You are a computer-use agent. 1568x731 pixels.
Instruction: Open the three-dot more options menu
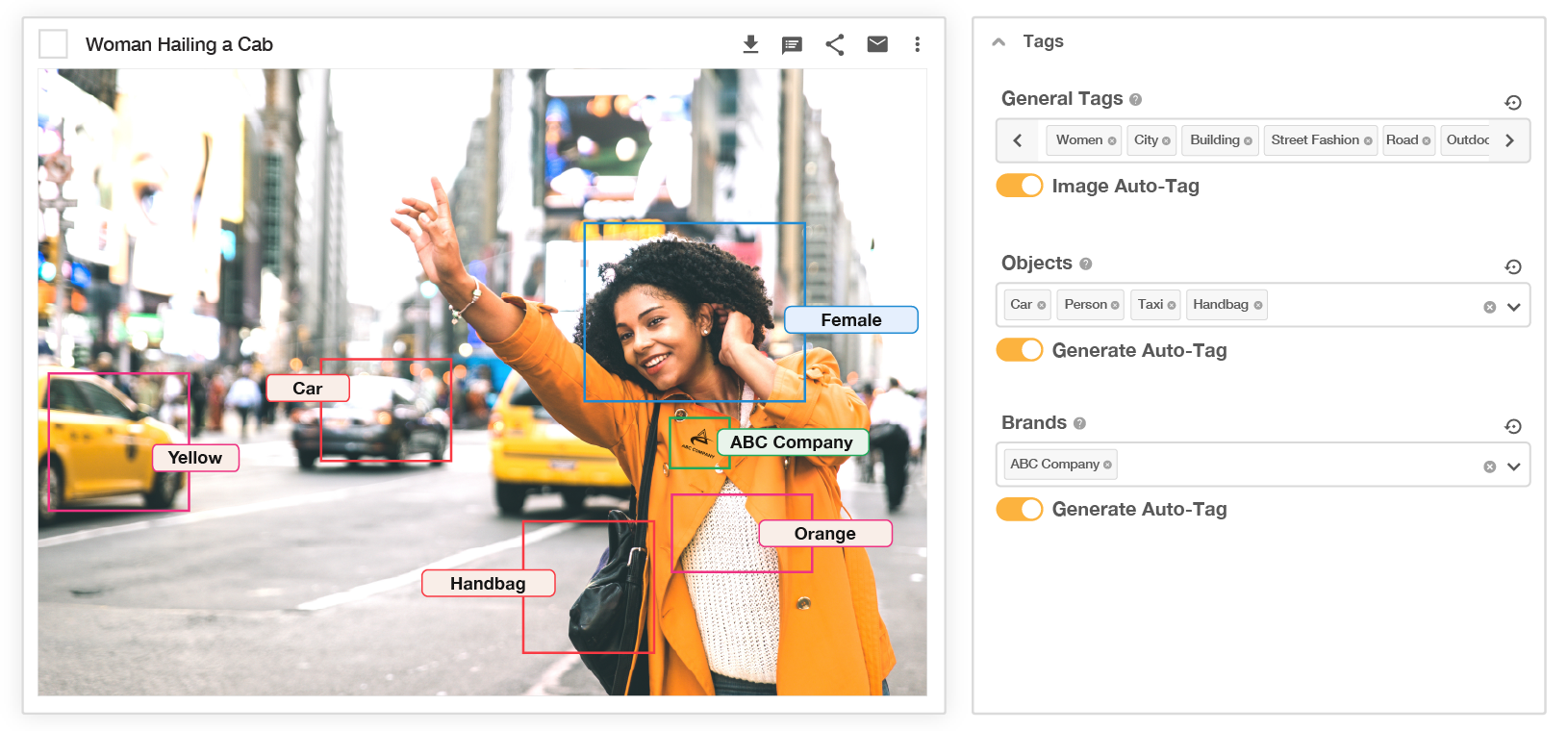coord(917,44)
